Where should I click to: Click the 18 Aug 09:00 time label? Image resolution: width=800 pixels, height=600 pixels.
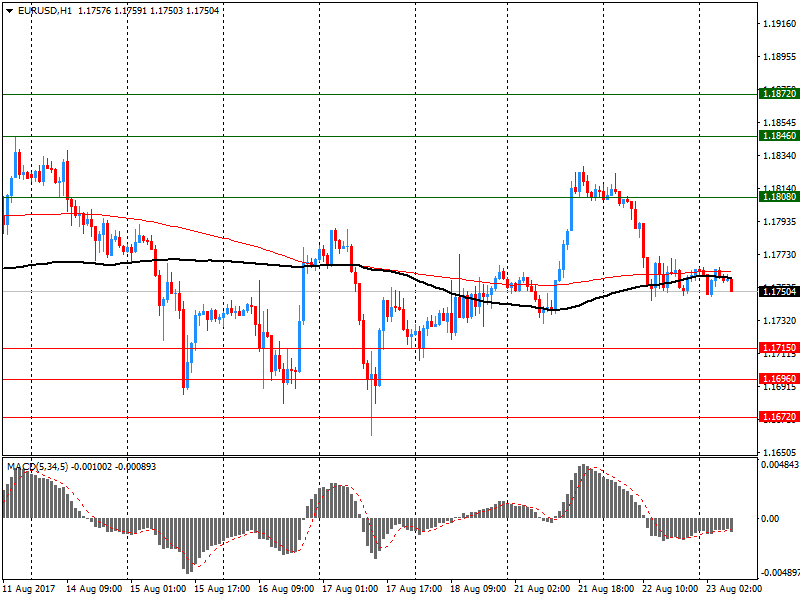point(478,589)
